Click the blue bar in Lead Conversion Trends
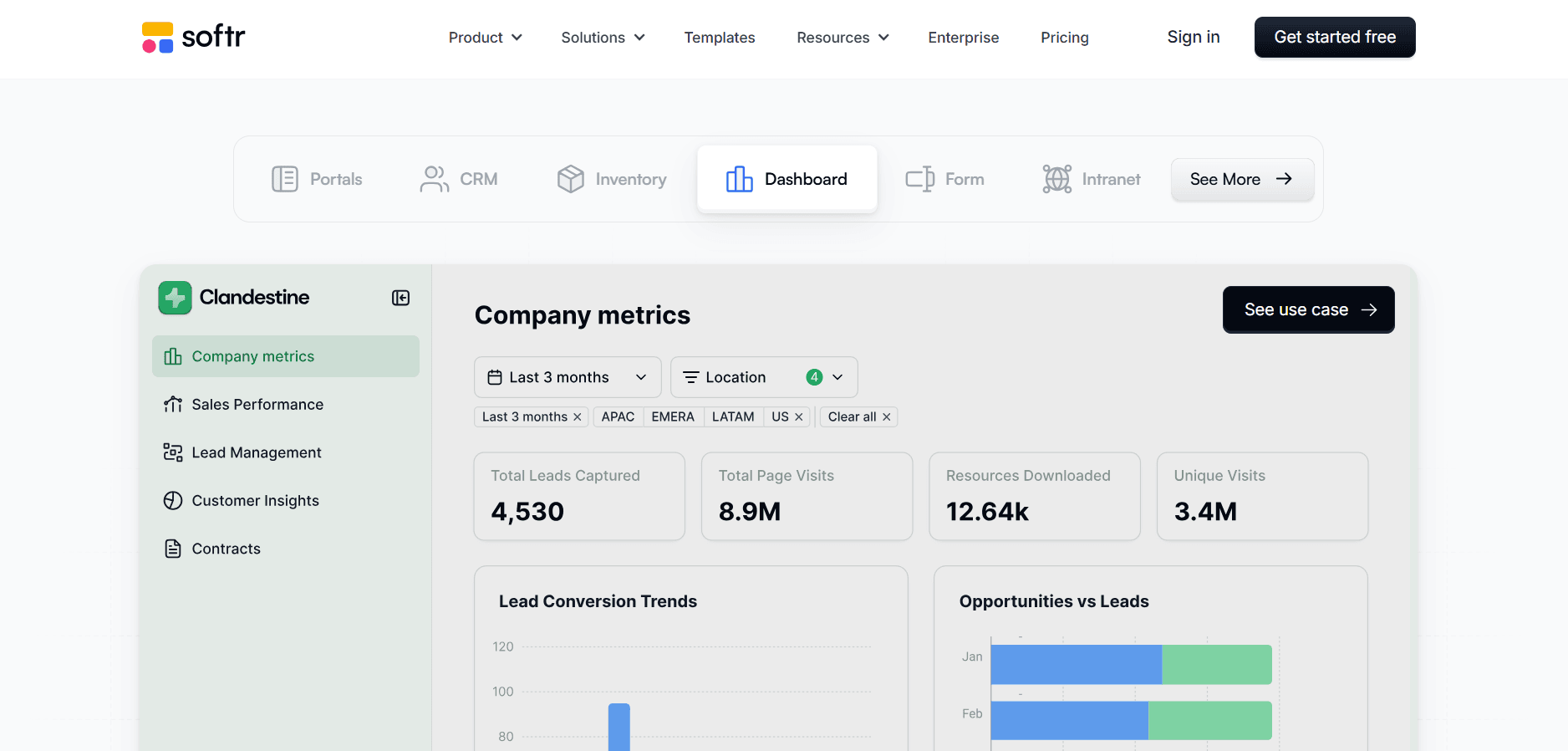The height and width of the screenshot is (751, 1568). pos(619,727)
